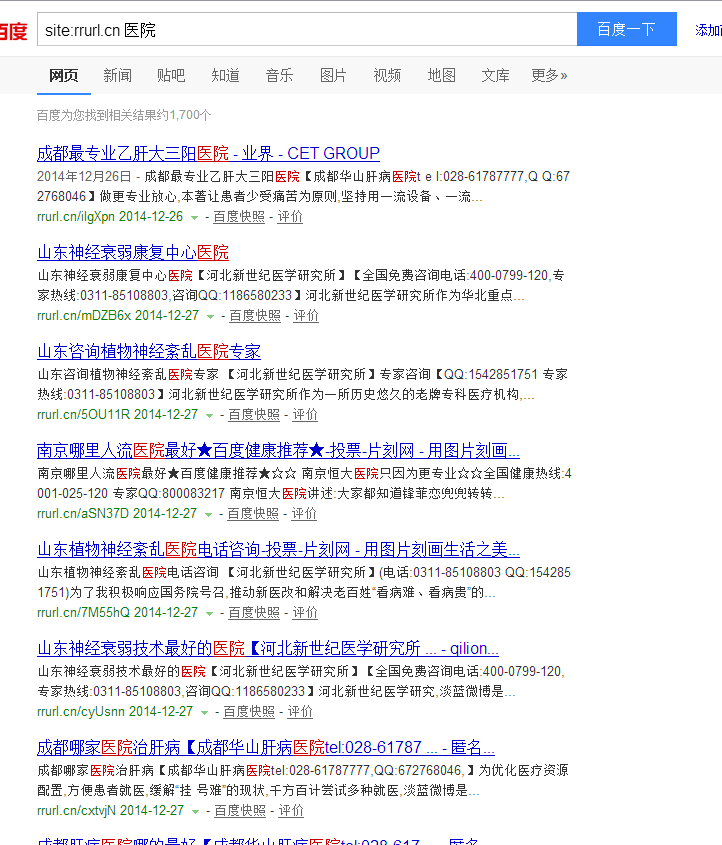Switch to the 音乐 tab
Screen dimensions: 722x845
(279, 75)
